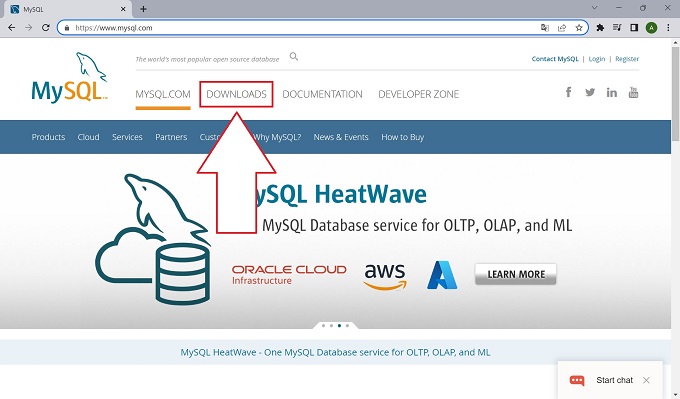Open the MySQL YouTube icon
The height and width of the screenshot is (399, 680).
(633, 92)
